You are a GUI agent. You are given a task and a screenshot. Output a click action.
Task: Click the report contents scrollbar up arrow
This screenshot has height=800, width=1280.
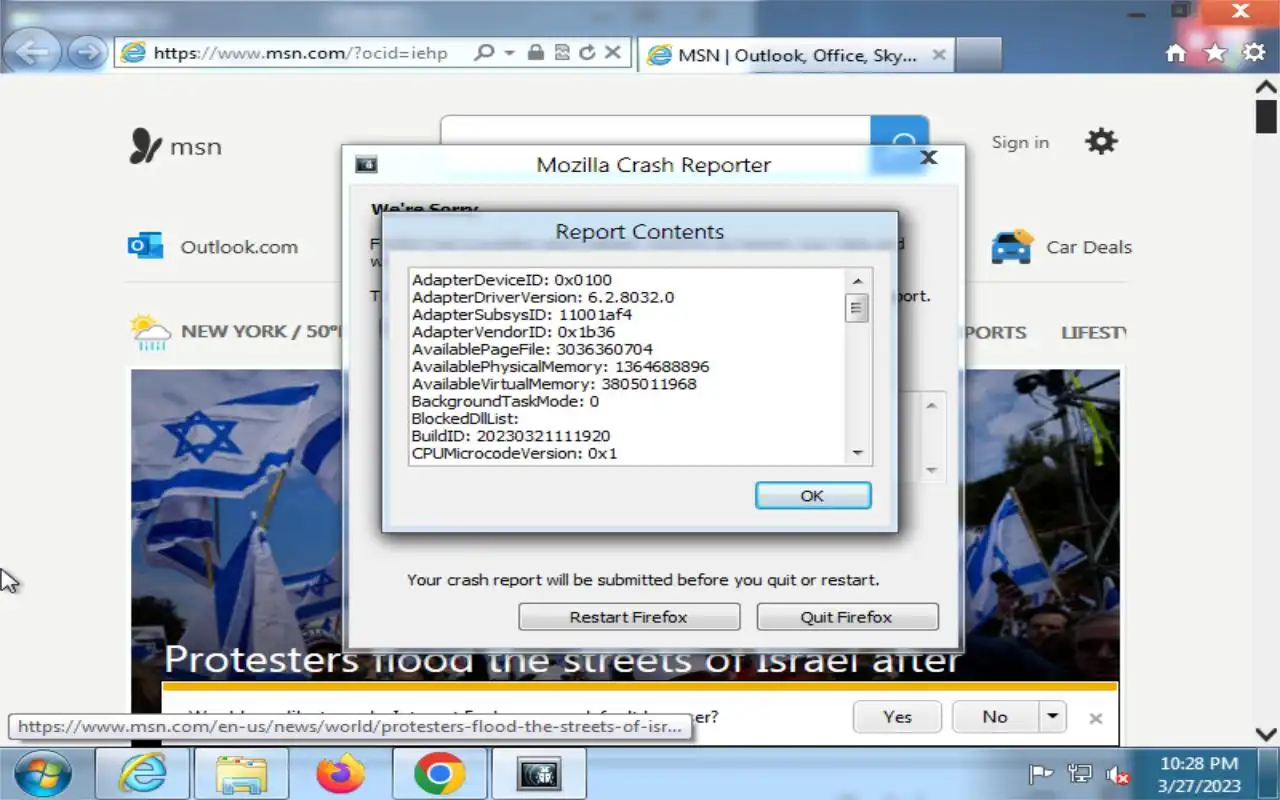857,281
